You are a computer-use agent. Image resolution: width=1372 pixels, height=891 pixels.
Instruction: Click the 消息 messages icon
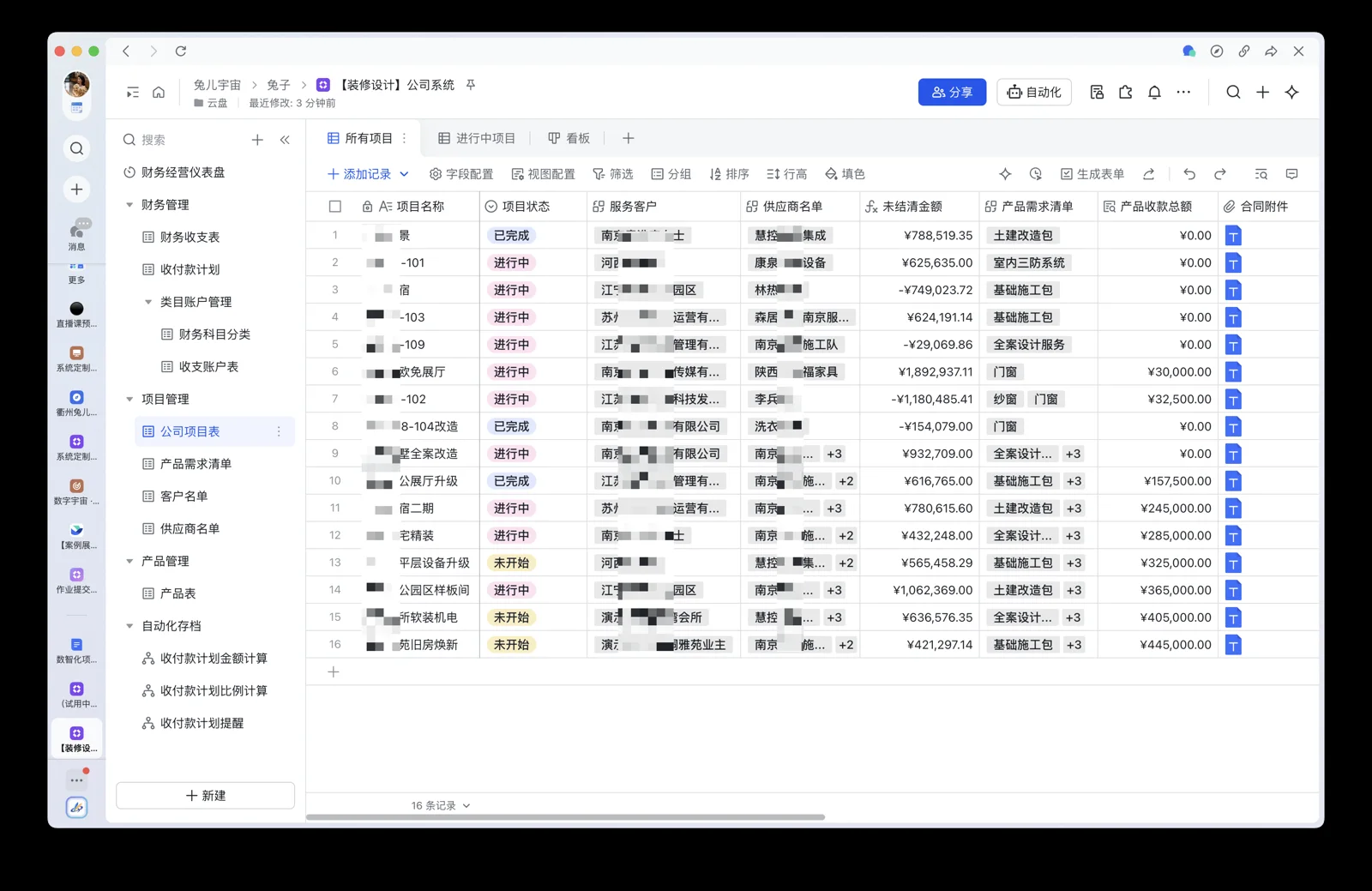point(77,233)
